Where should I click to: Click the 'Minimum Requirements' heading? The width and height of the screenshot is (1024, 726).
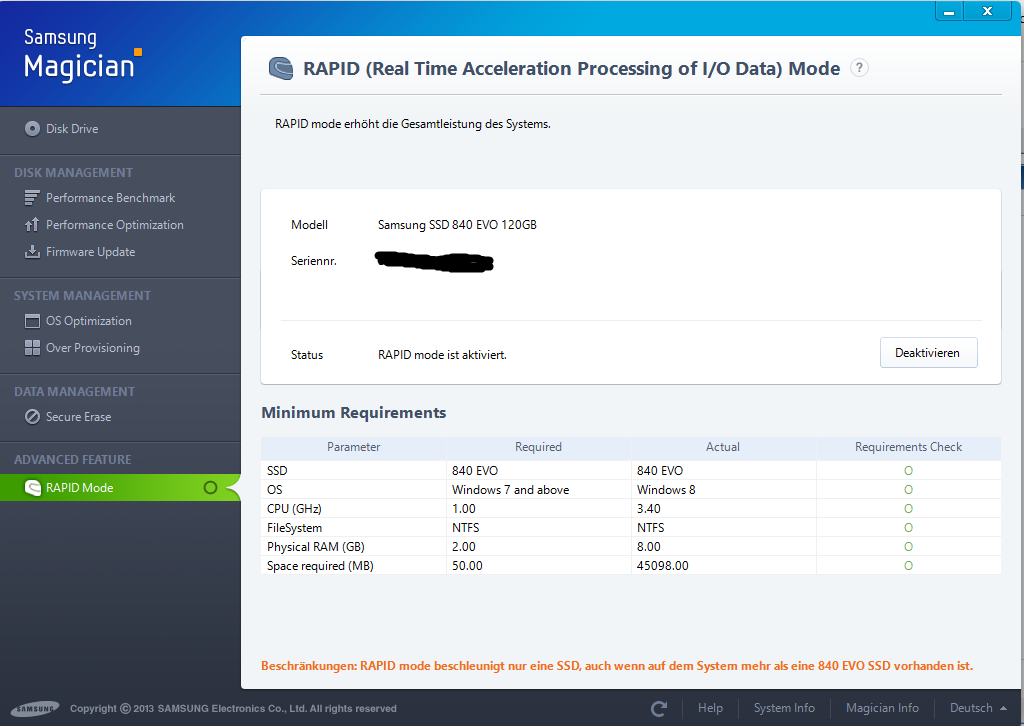353,413
